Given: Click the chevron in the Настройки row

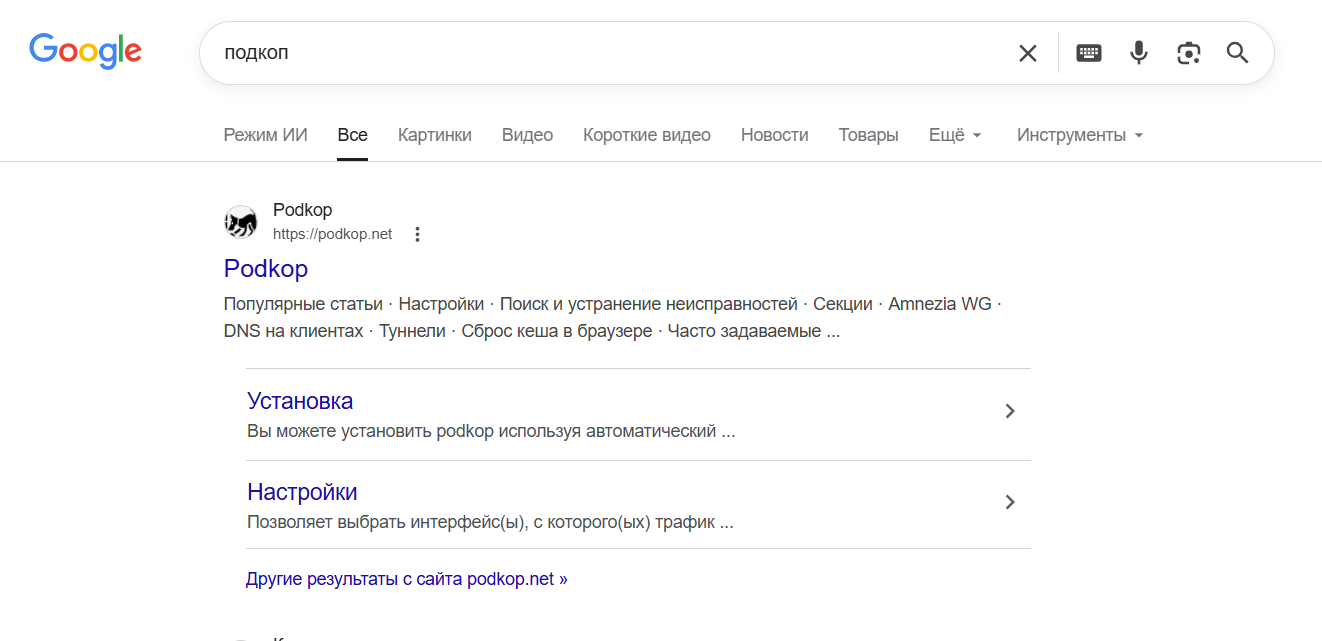Looking at the screenshot, I should [x=1010, y=502].
